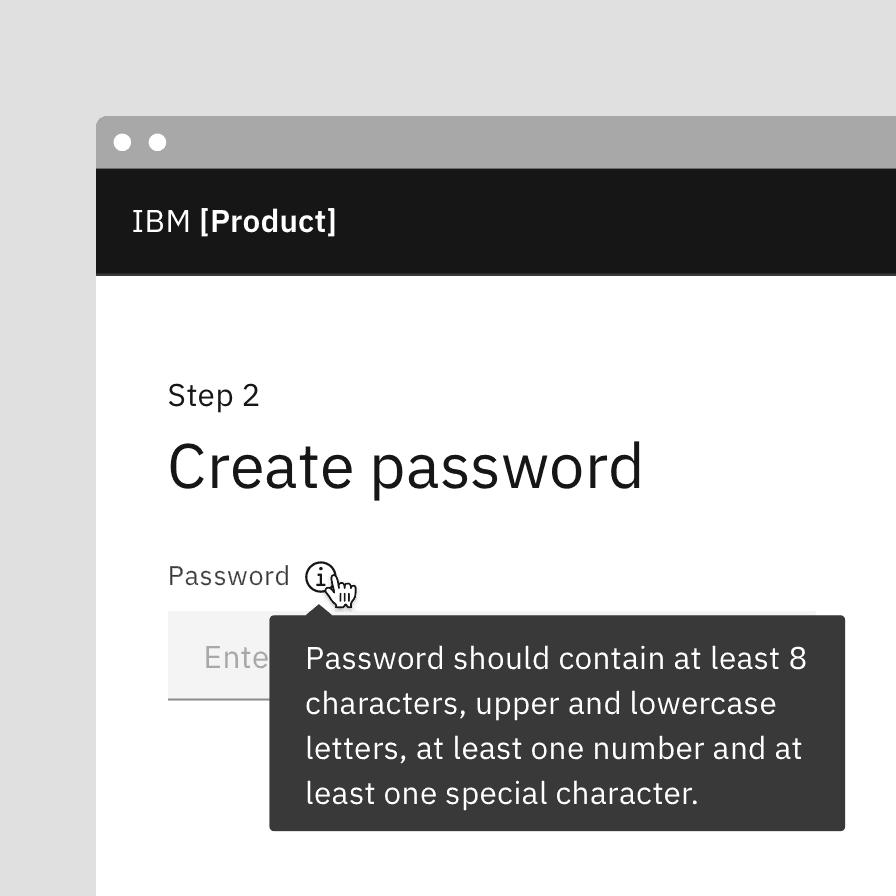Image resolution: width=896 pixels, height=896 pixels.
Task: Click the 'Password' field label
Action: 228,577
